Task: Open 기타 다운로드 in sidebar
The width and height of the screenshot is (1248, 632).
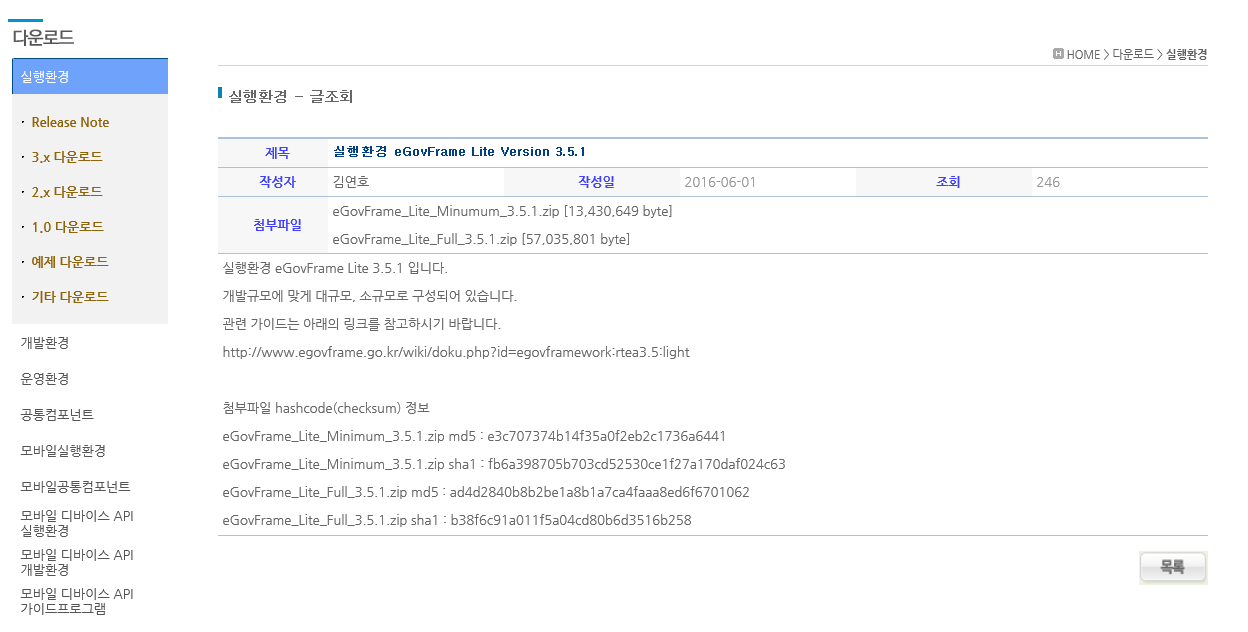Action: click(70, 297)
